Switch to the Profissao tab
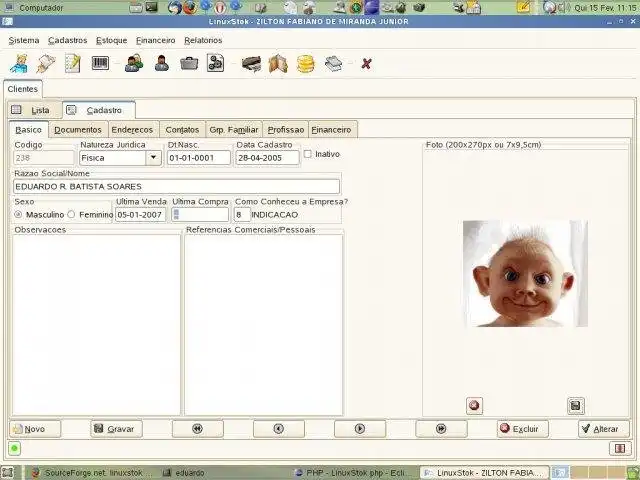640x480 pixels. (286, 130)
